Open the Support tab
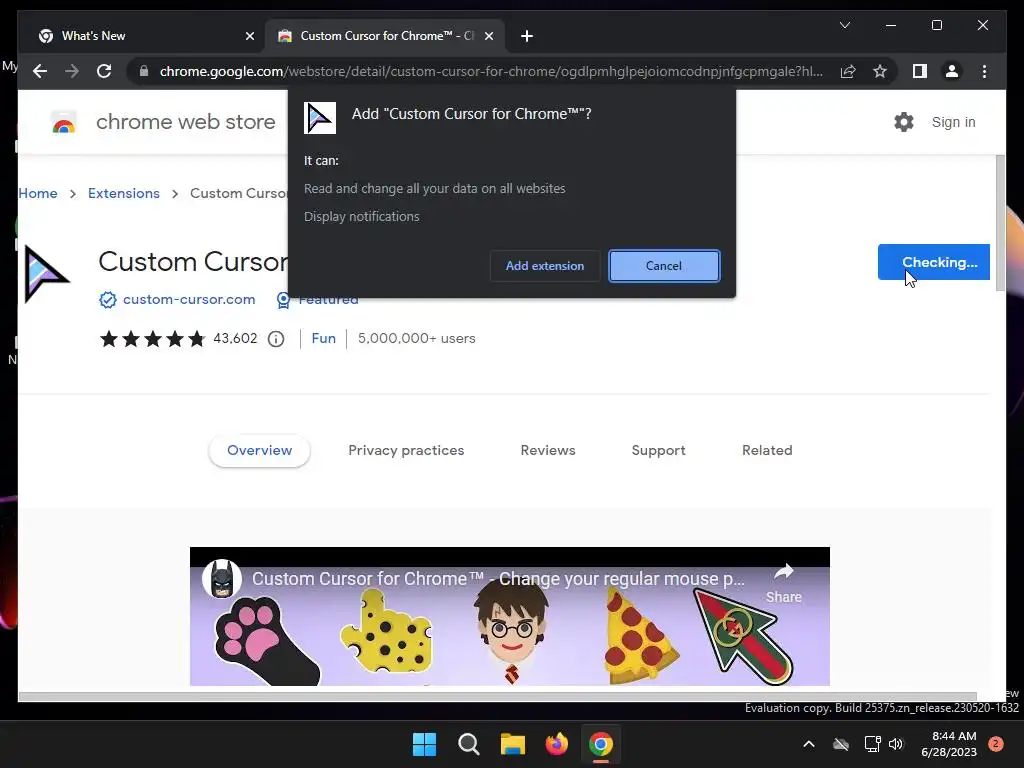The image size is (1024, 768). point(658,451)
